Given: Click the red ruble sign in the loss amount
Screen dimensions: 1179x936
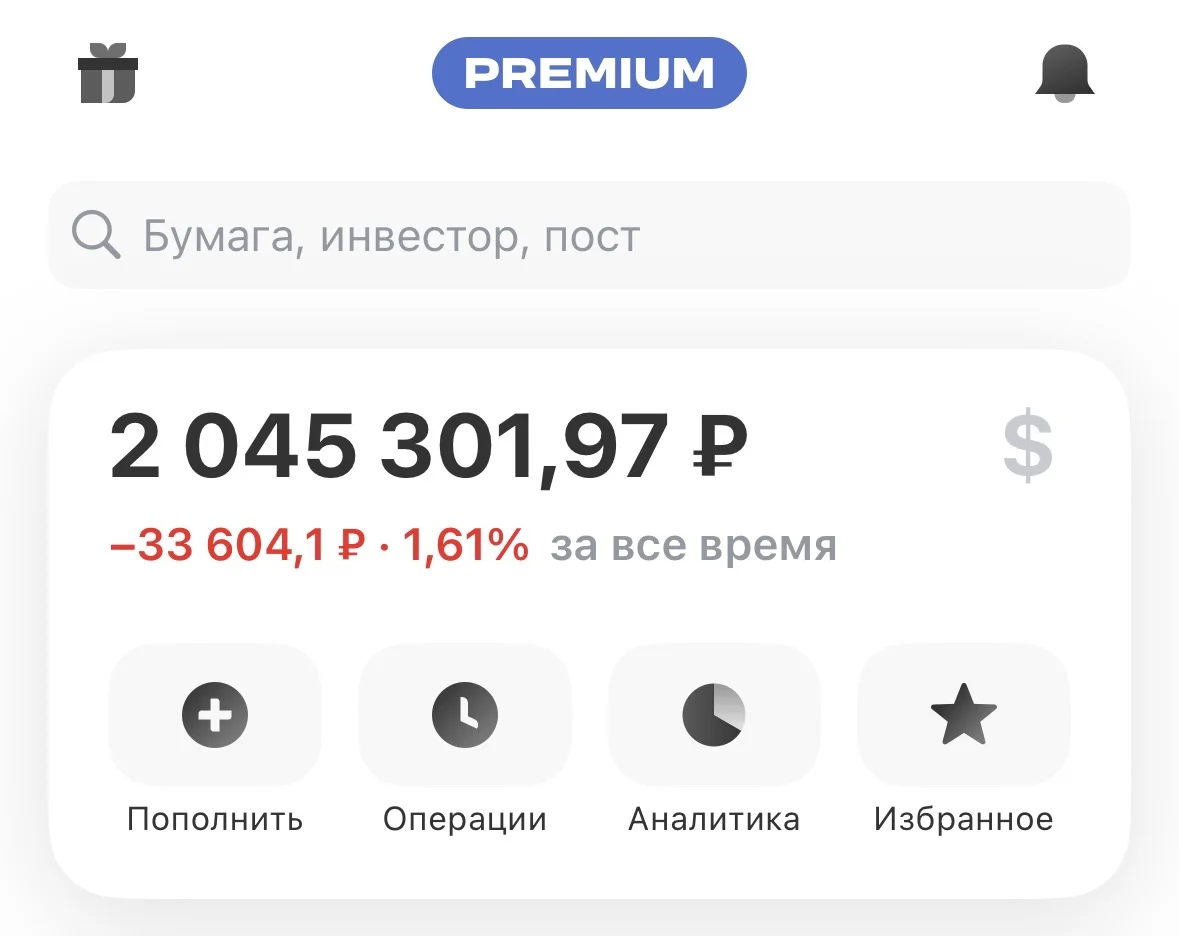Looking at the screenshot, I should (x=351, y=545).
